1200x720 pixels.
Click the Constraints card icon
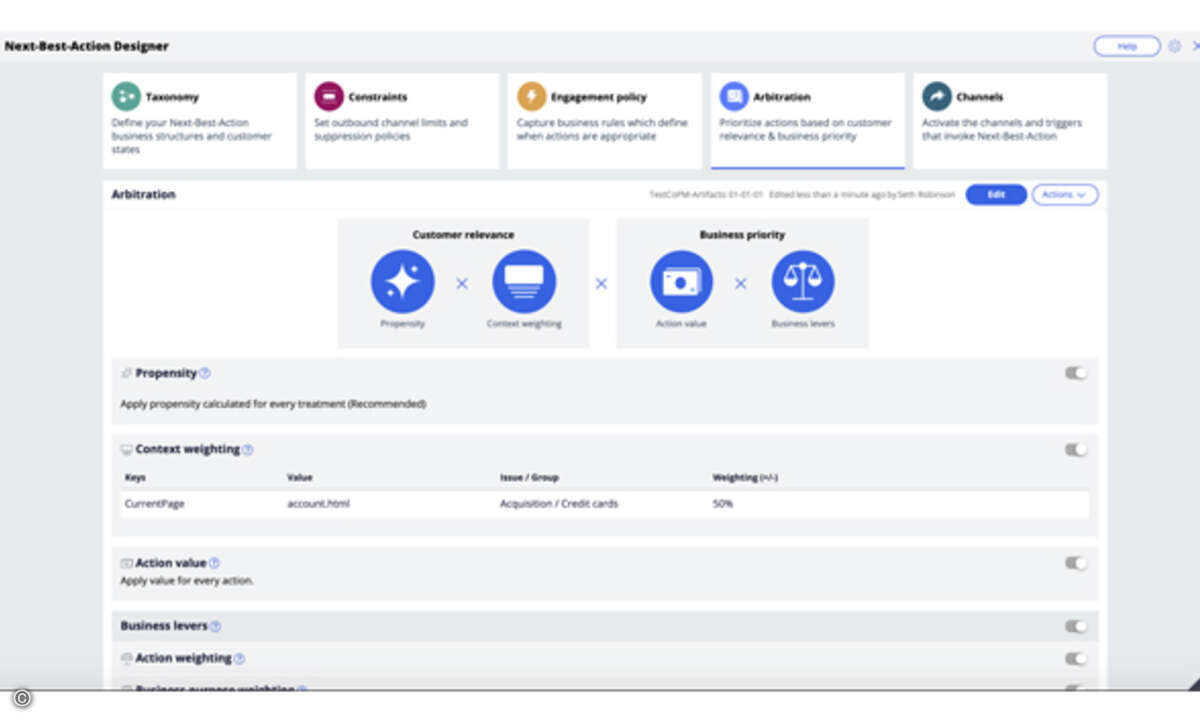329,96
